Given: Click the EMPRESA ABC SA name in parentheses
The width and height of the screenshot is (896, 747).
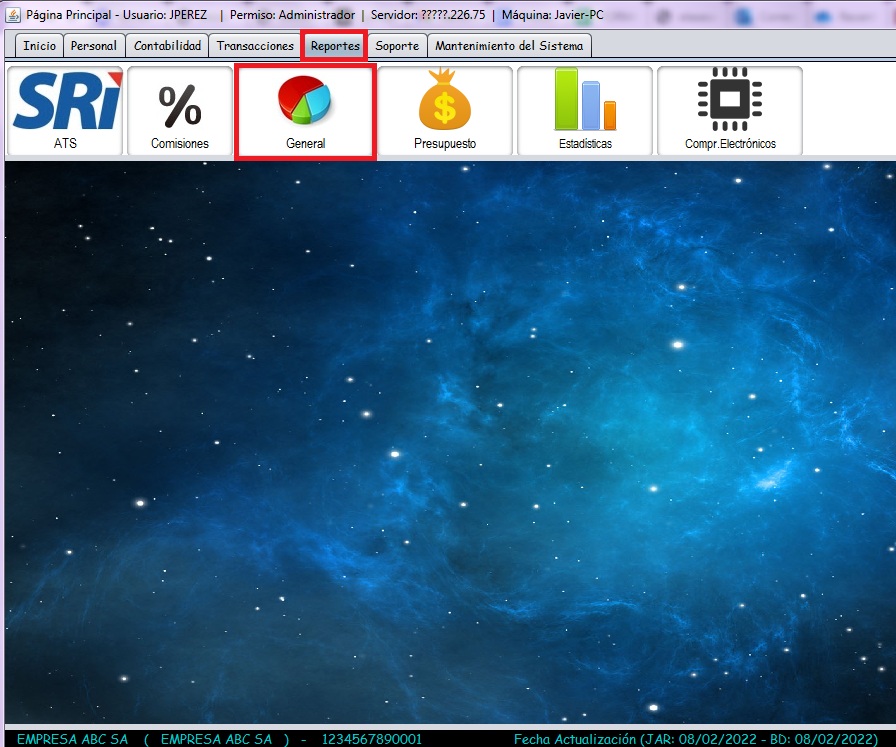Looking at the screenshot, I should tap(217, 738).
